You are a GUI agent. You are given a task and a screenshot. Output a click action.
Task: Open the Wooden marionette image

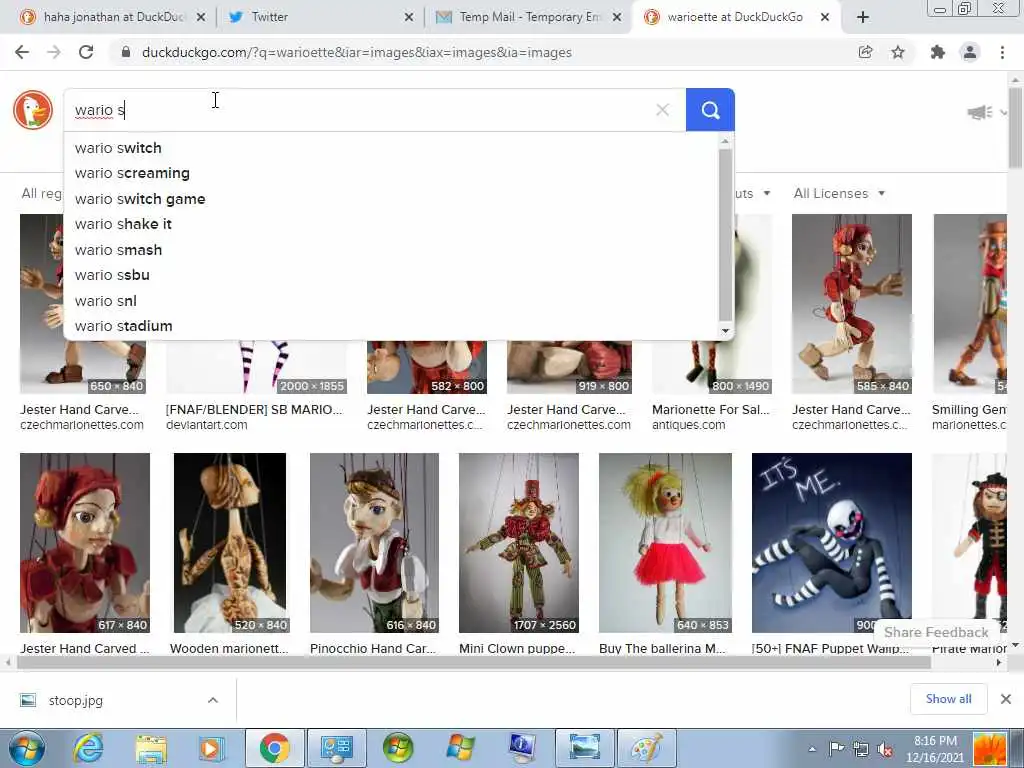229,543
